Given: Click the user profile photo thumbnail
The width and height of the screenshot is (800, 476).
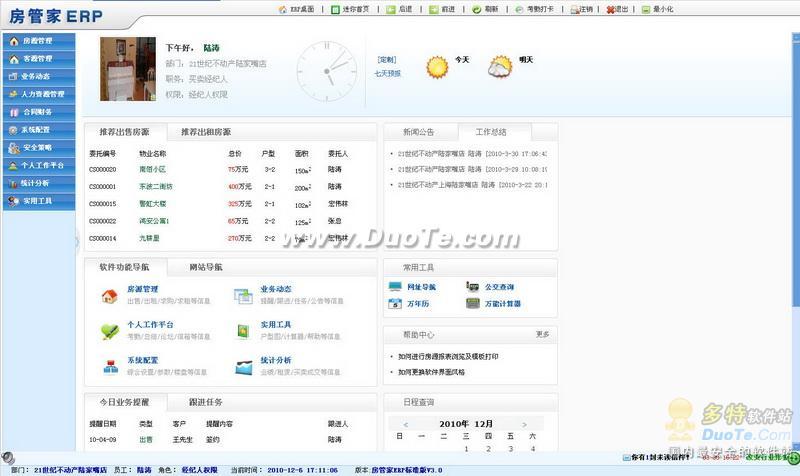Looking at the screenshot, I should pos(128,69).
